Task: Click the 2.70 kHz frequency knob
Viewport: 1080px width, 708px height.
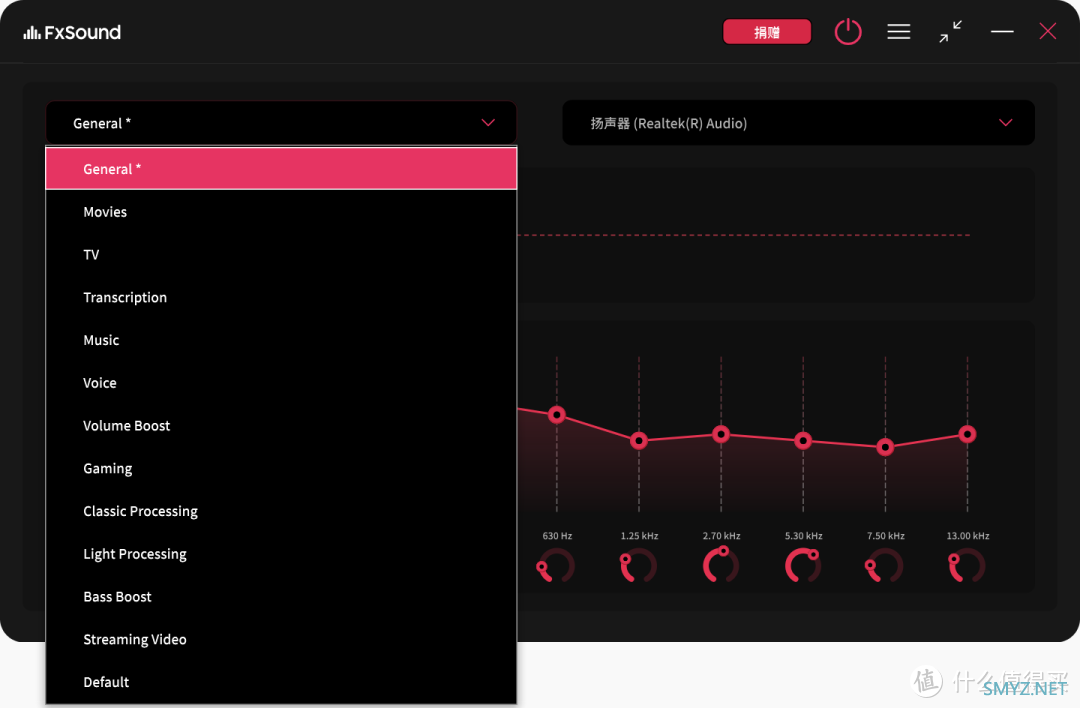Action: click(x=720, y=565)
